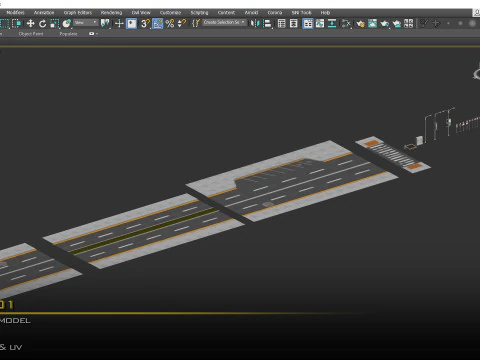Open Render Setup dialog

pos(360,23)
